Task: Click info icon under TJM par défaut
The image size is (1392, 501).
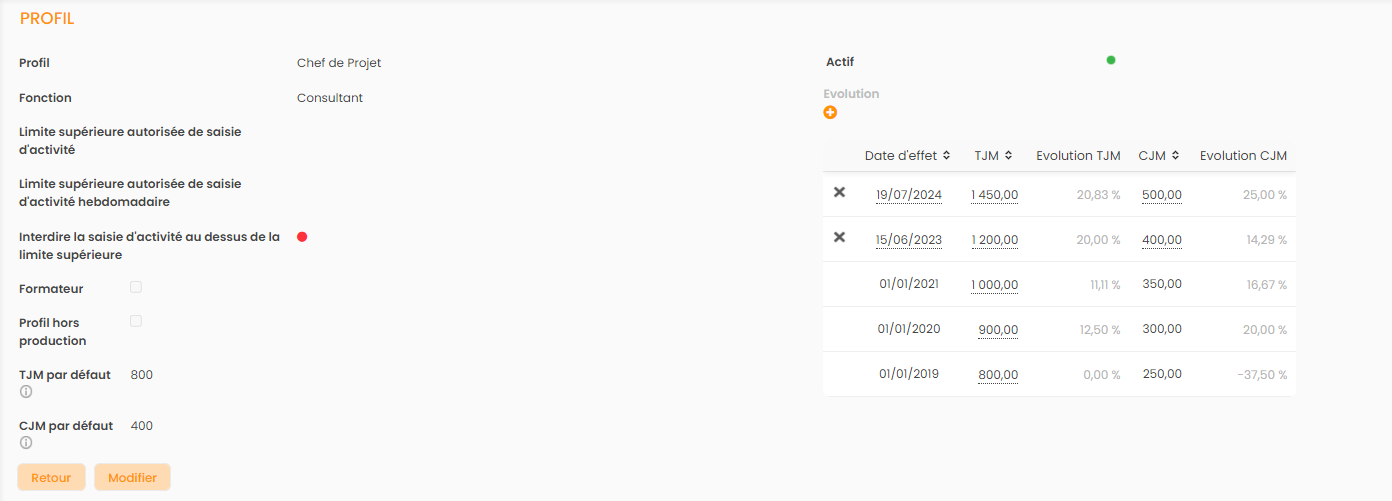Action: tap(26, 392)
